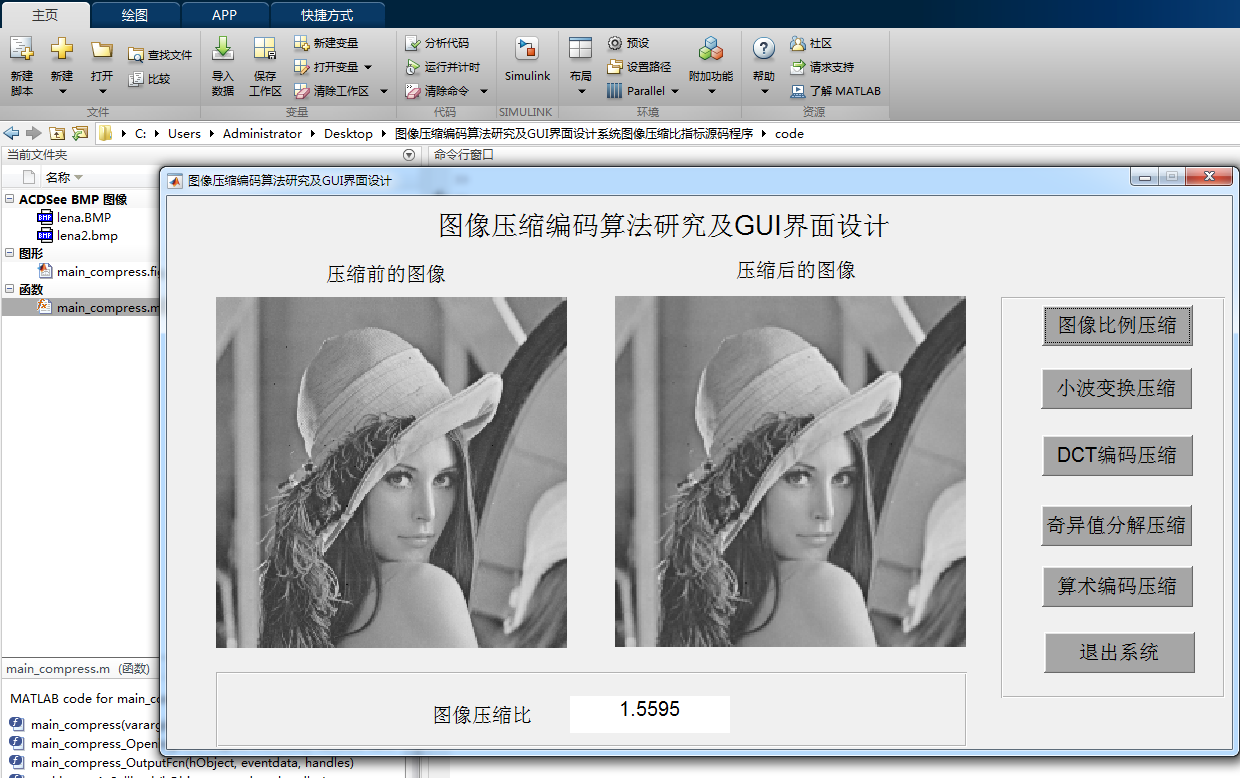Click the compression ratio field showing 1.5595
The image size is (1240, 778).
650,713
